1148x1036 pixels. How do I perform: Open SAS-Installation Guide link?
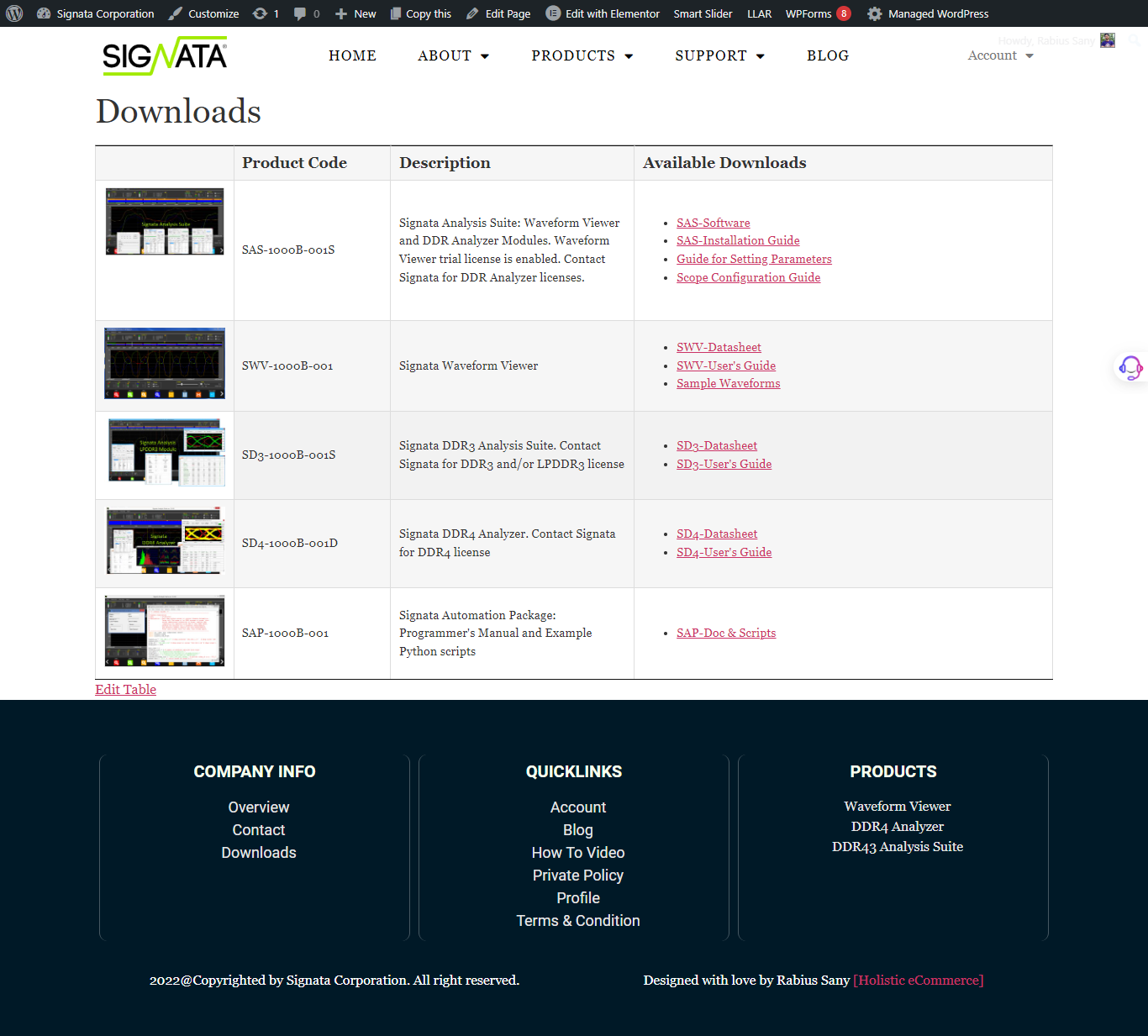[738, 240]
